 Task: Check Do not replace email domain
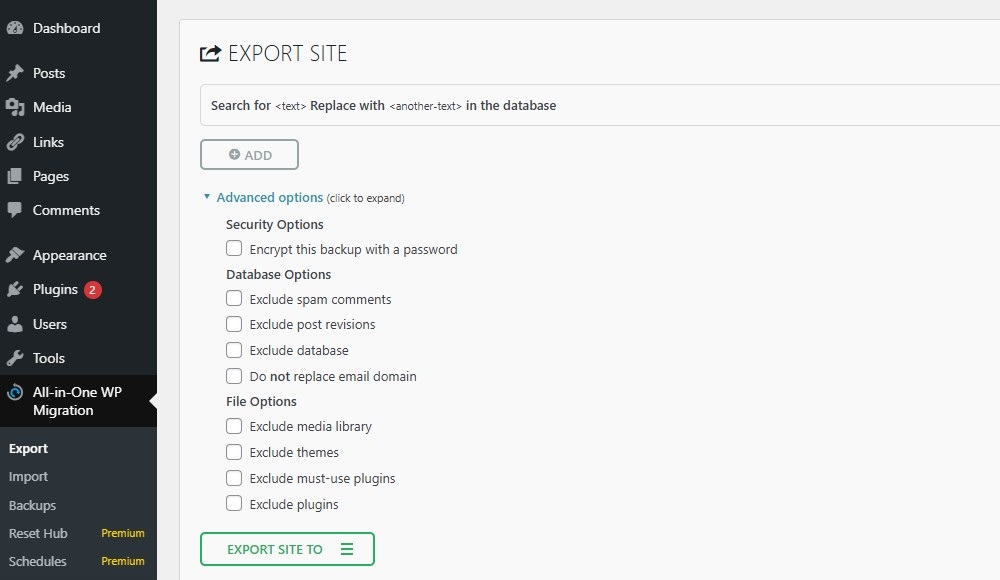point(234,376)
